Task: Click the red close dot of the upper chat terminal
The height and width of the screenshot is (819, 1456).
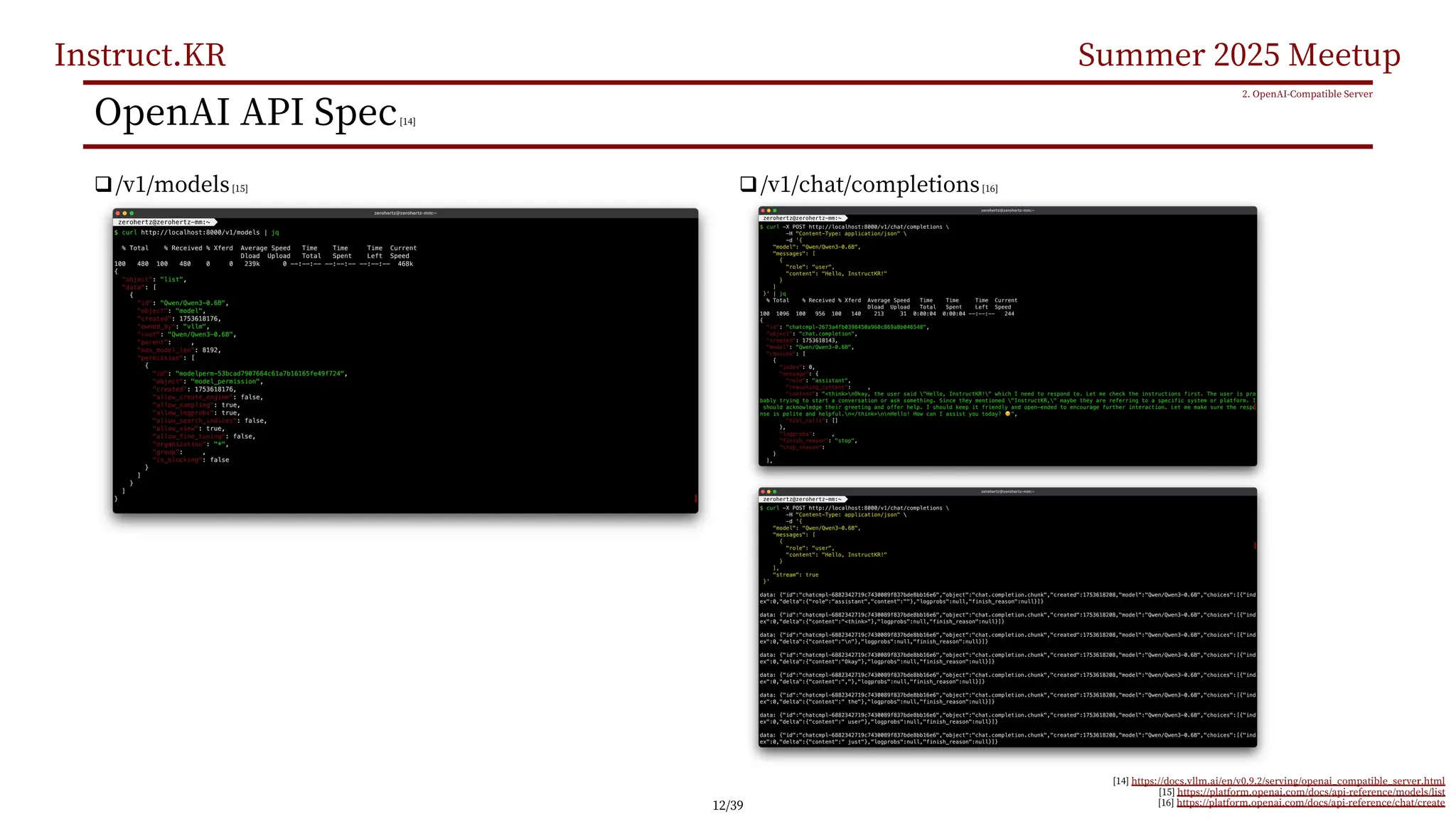Action: point(763,210)
